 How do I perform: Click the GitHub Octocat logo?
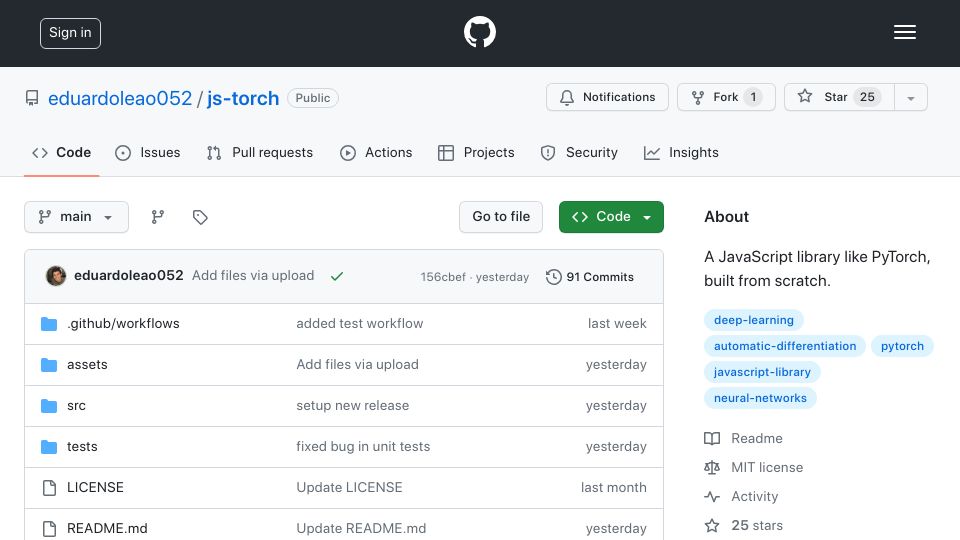tap(479, 32)
